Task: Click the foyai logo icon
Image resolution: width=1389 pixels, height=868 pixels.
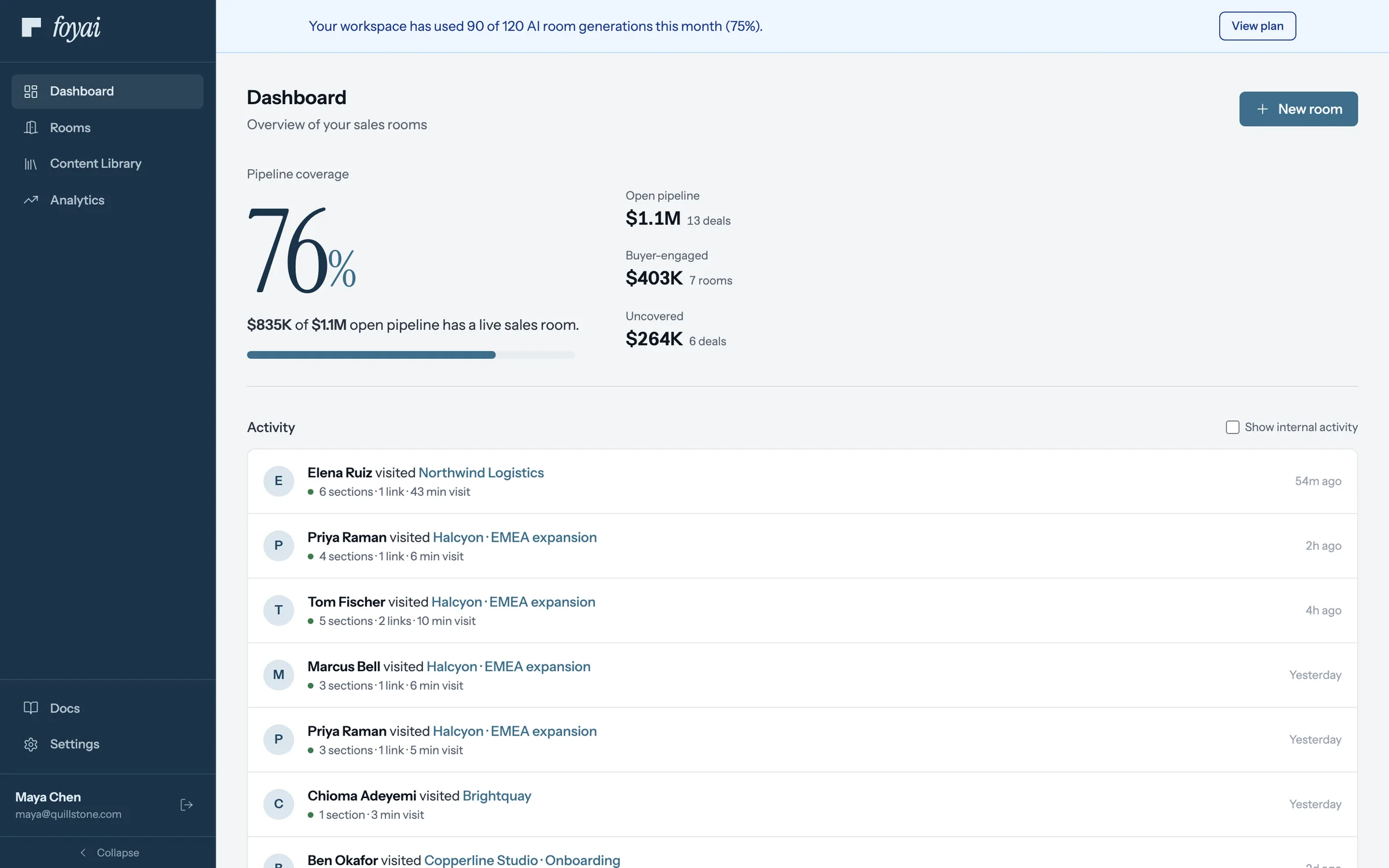Action: click(x=31, y=27)
